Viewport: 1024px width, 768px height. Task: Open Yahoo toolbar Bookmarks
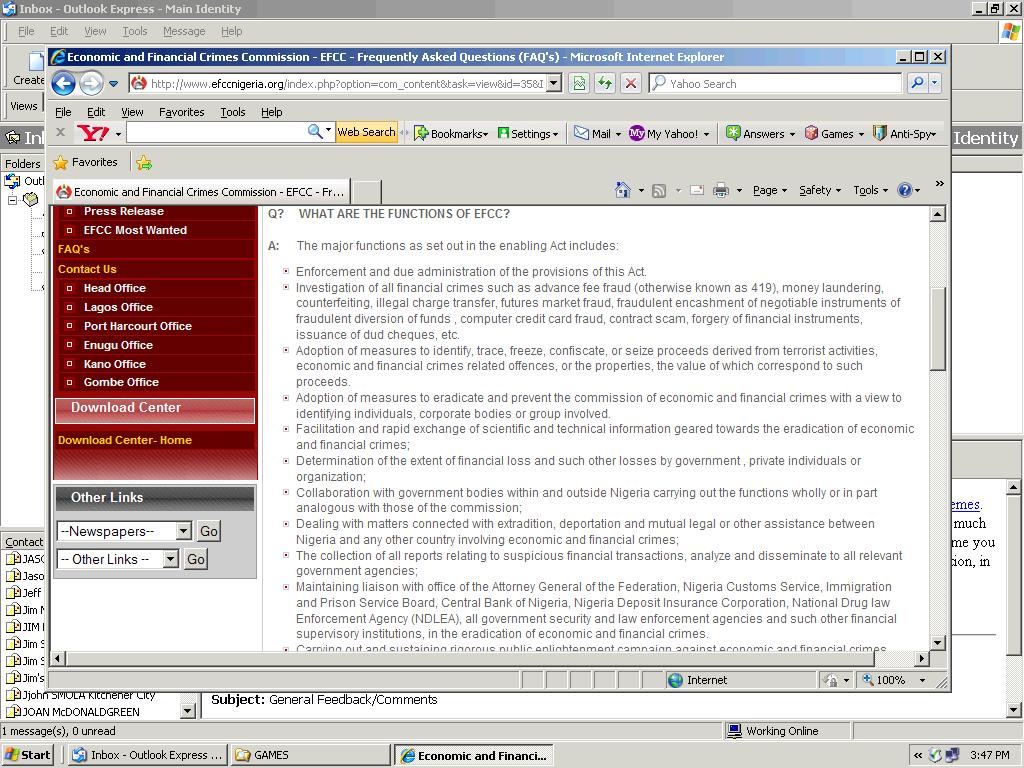(x=451, y=134)
